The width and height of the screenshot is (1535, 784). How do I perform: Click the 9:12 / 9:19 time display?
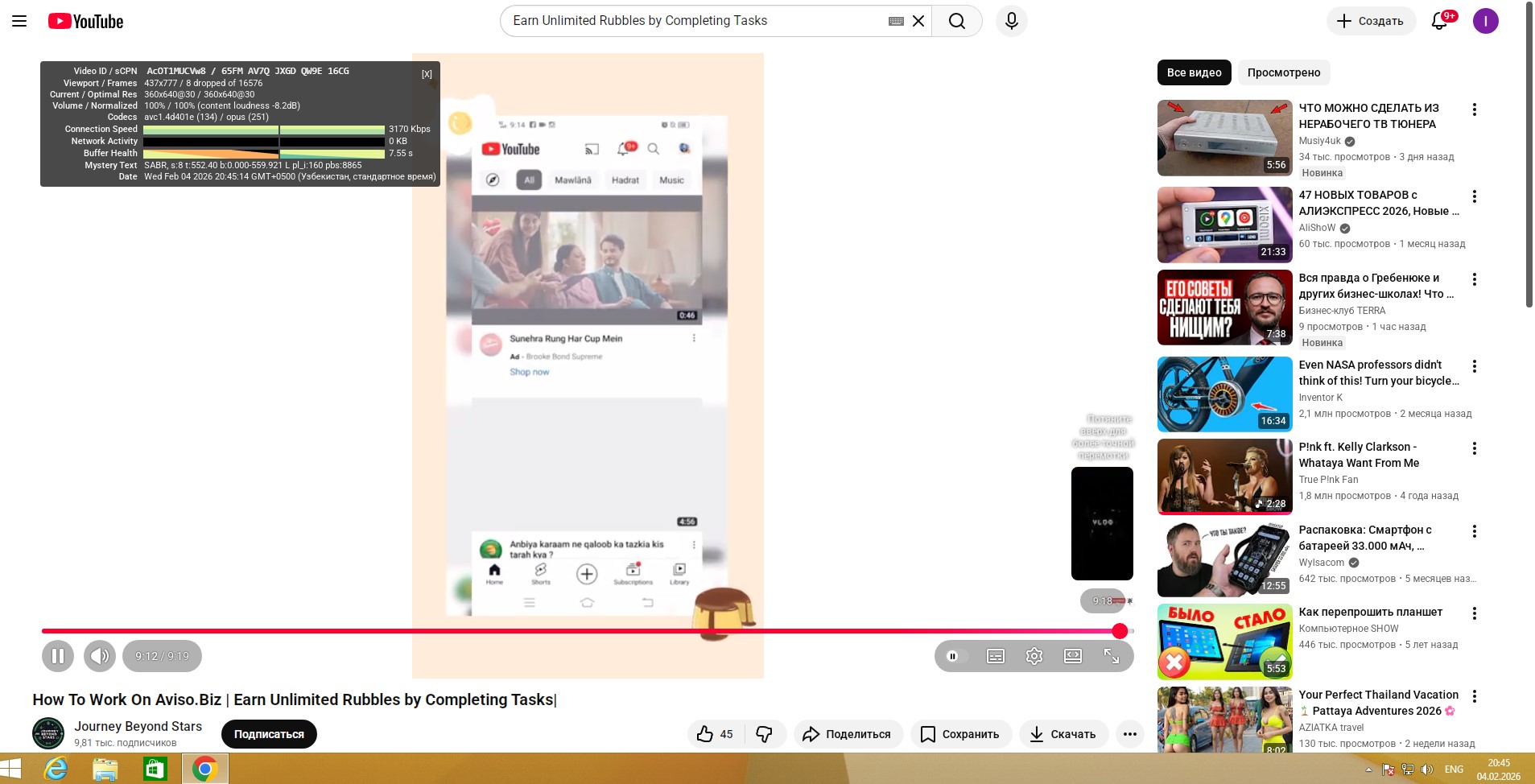tap(162, 656)
